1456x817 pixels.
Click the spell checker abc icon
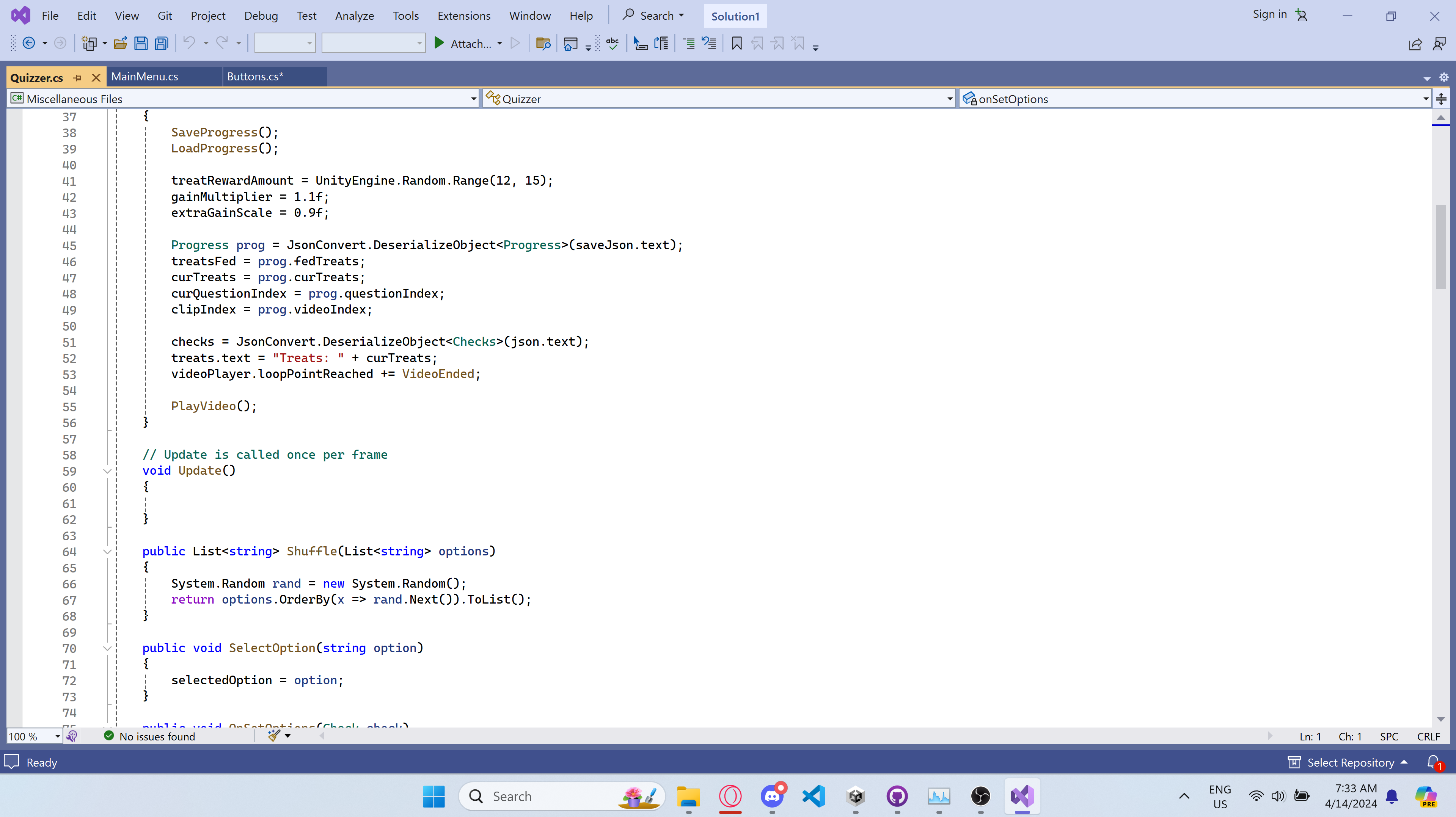612,44
